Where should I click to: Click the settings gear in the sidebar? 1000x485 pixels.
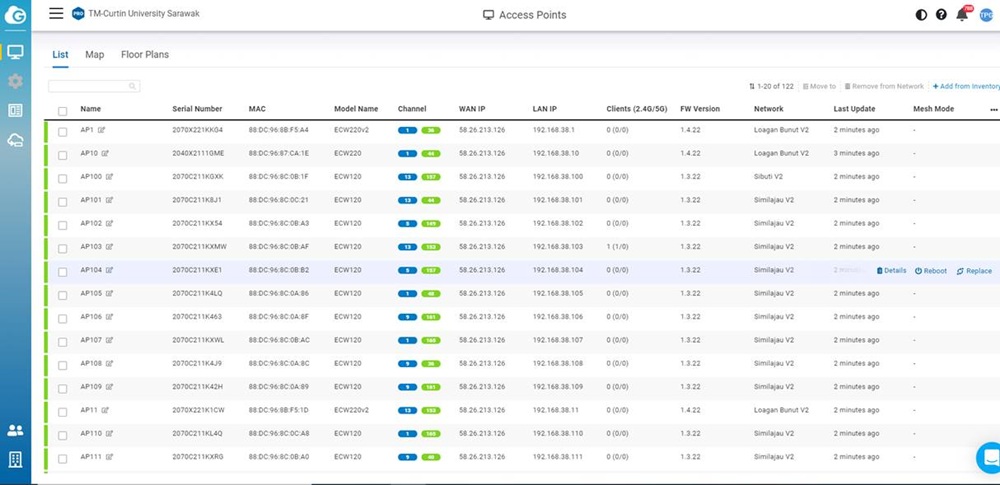(x=15, y=81)
